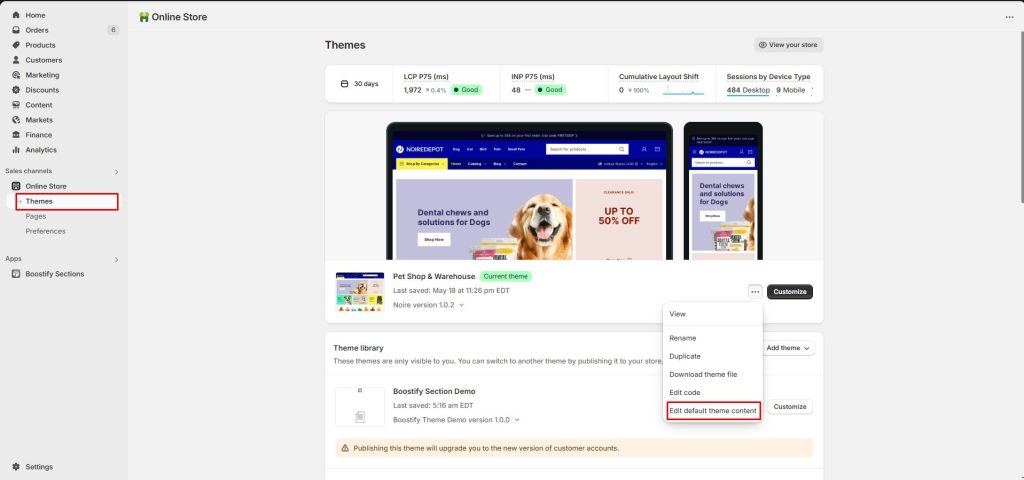Click the Boostify Section Demo thumbnail placeholder

tap(360, 407)
